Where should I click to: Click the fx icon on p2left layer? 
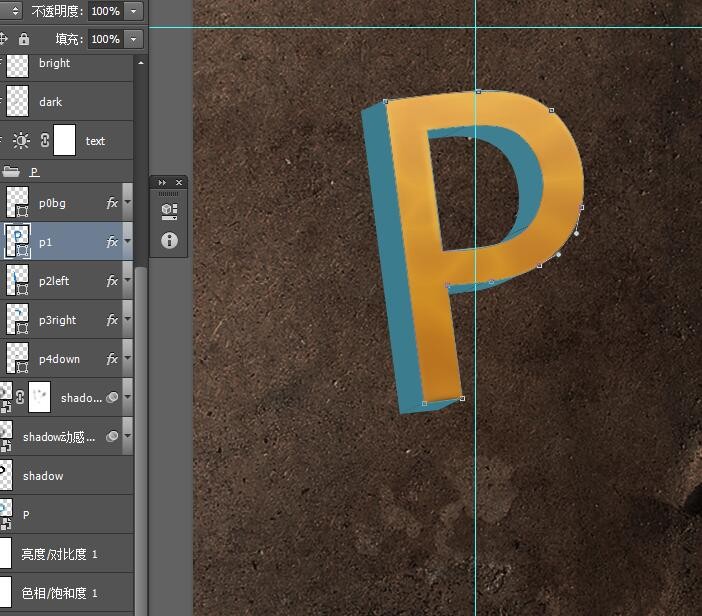tap(112, 281)
